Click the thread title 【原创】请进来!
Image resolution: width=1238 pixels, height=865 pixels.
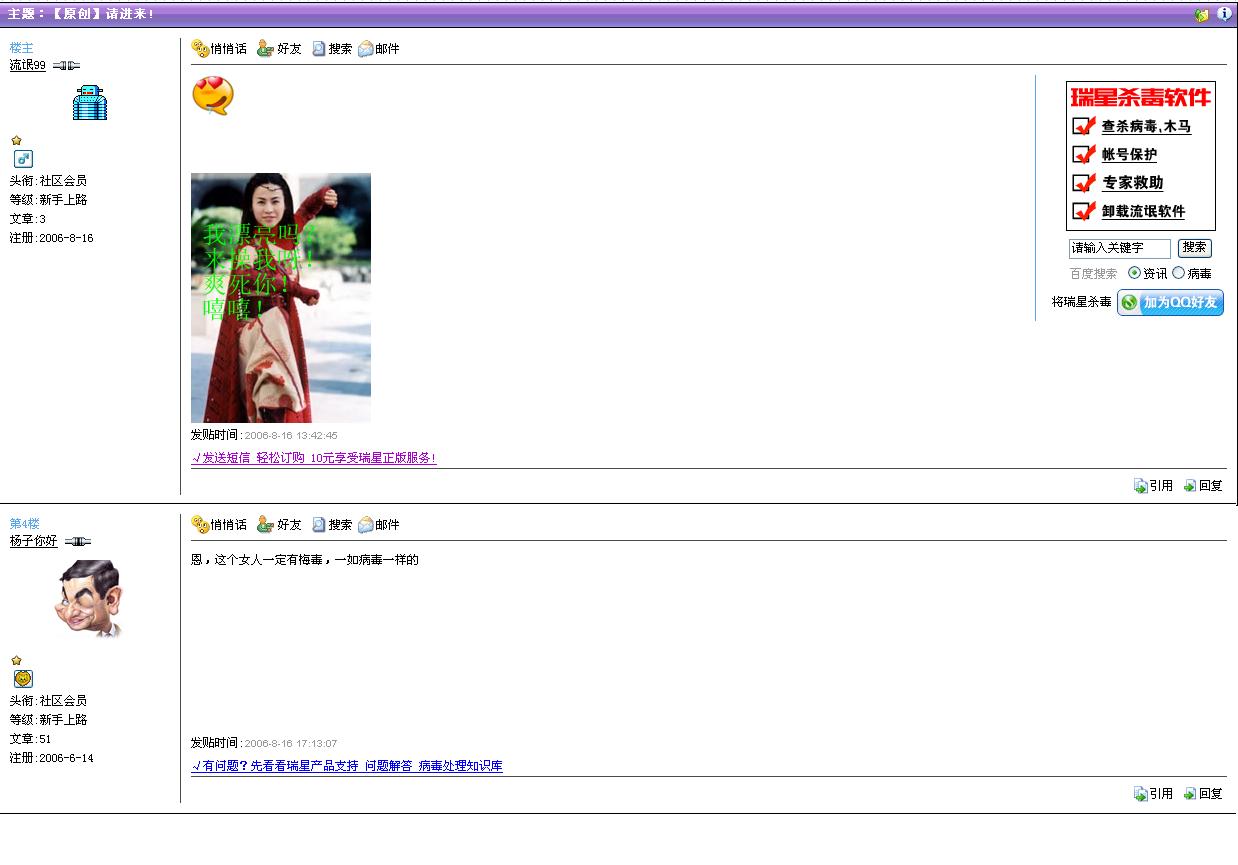coord(100,14)
